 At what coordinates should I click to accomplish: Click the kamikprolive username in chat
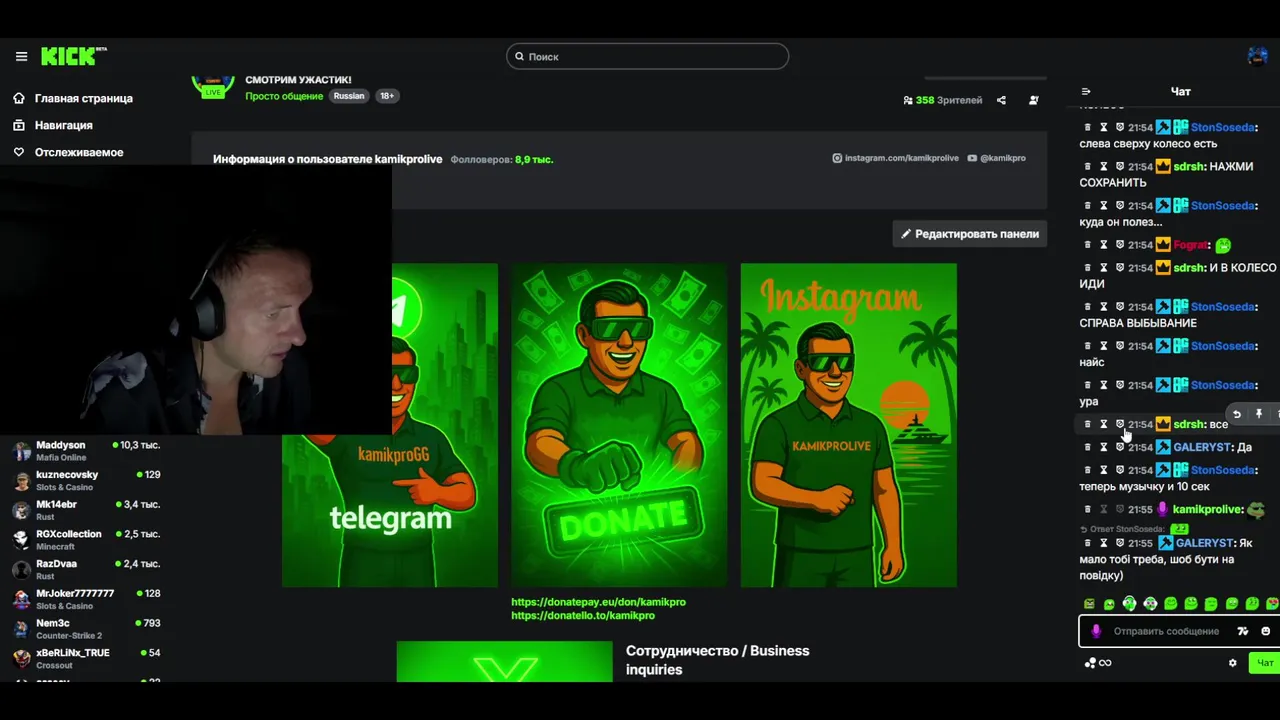coord(1207,510)
